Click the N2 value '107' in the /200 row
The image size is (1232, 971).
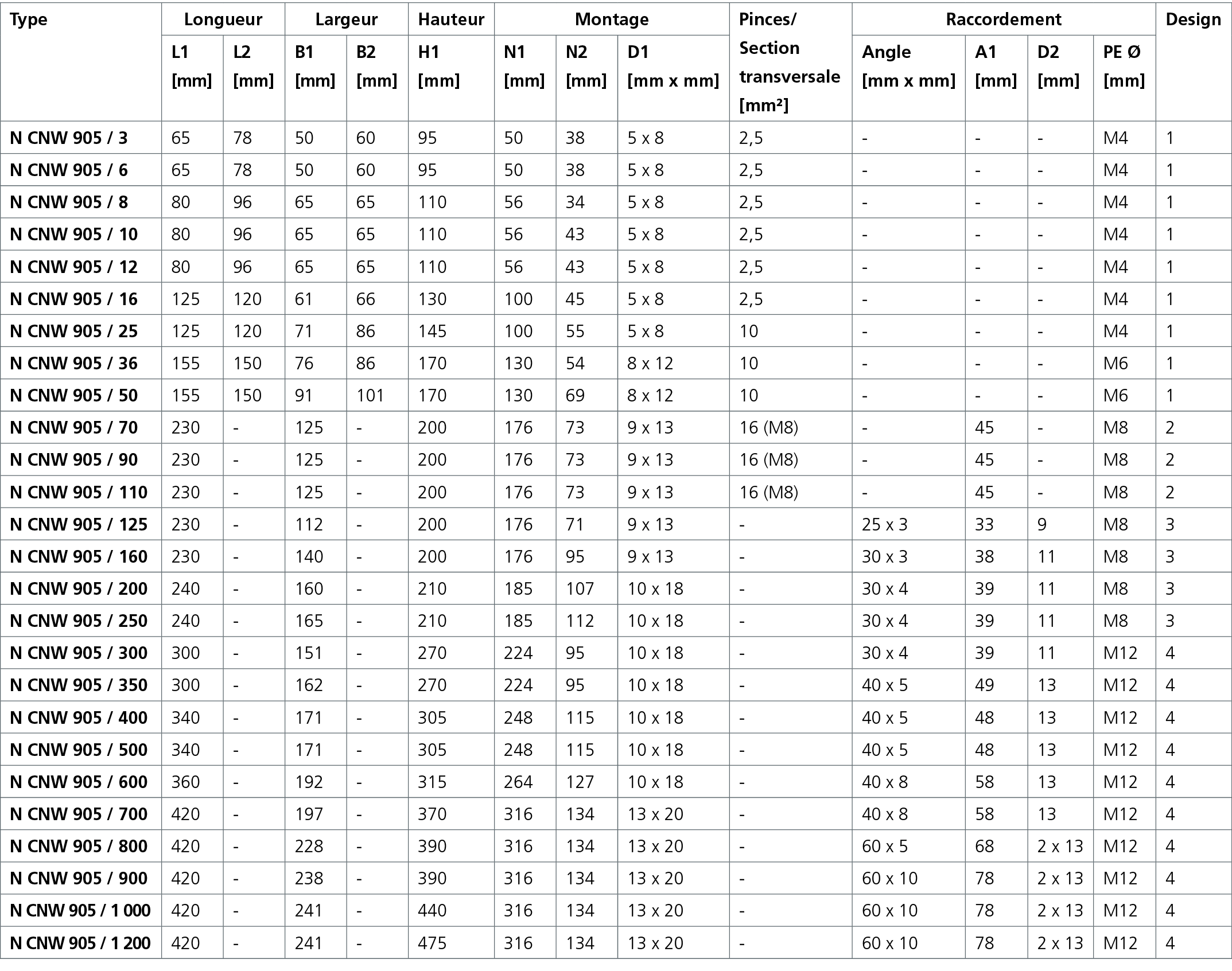click(x=580, y=588)
